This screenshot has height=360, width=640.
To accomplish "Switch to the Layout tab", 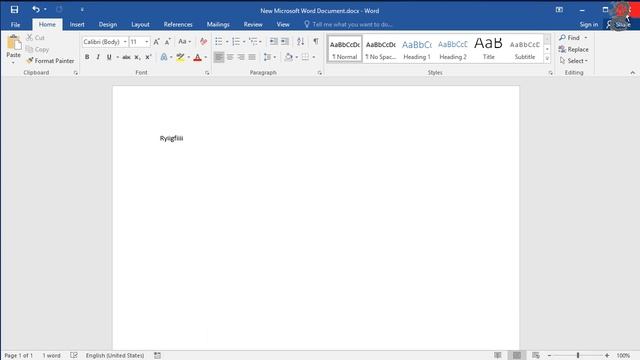I will pyautogui.click(x=140, y=24).
